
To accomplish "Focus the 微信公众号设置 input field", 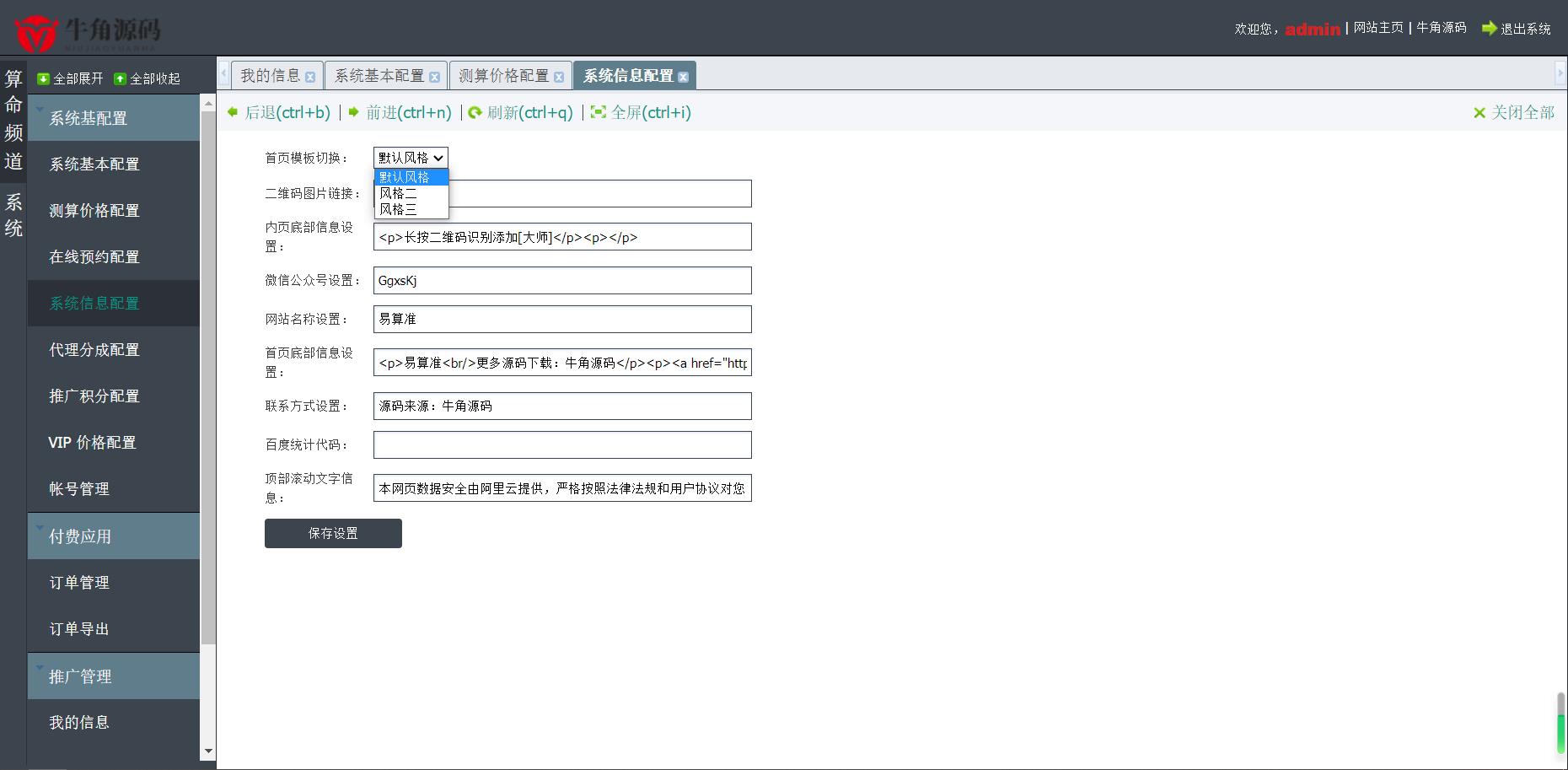I will click(562, 281).
